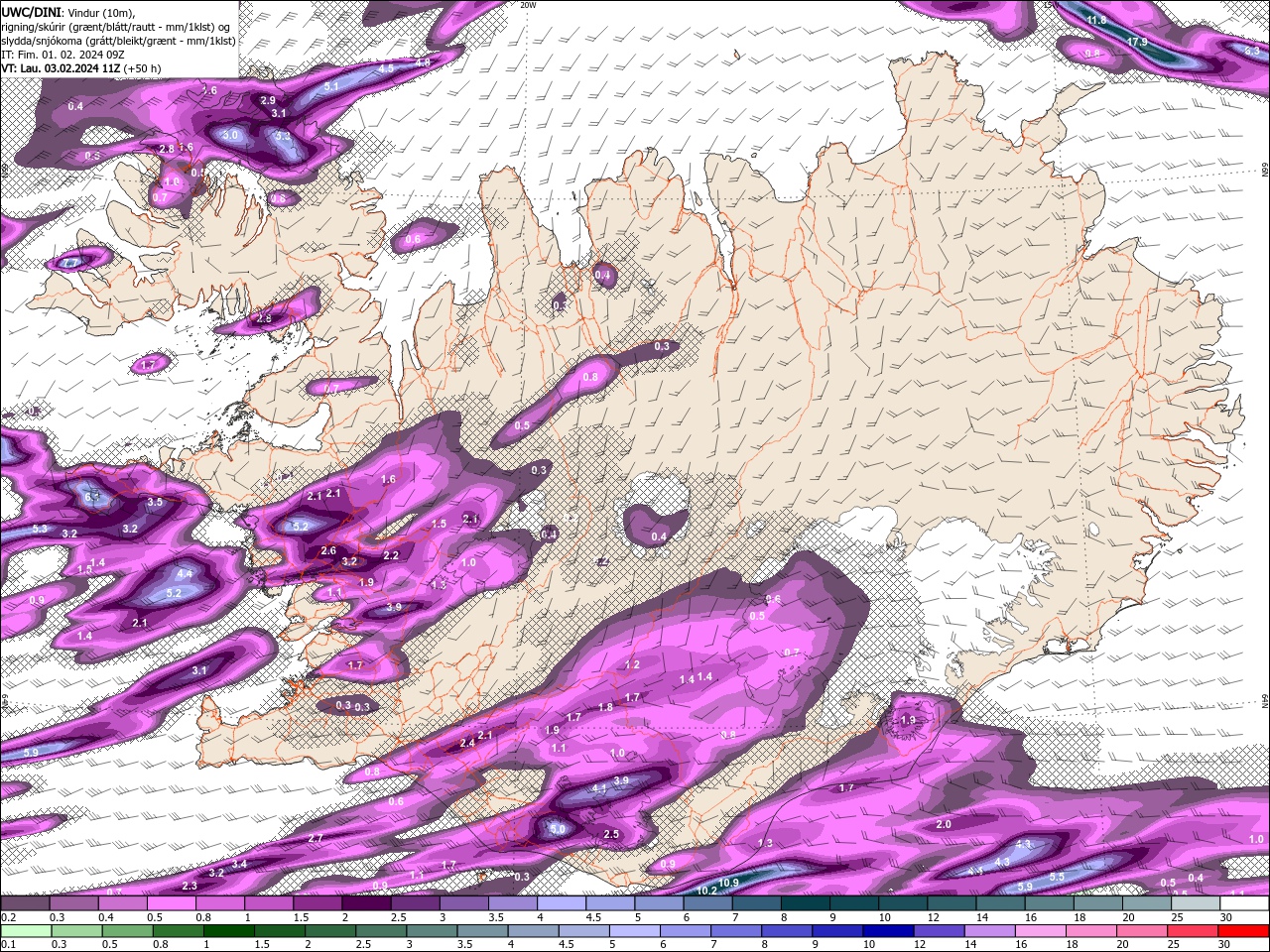Screen dimensions: 1270x952
Task: Click the 'IT: Fim. 01. 02. 2024 09Z' line
Action: pos(63,55)
